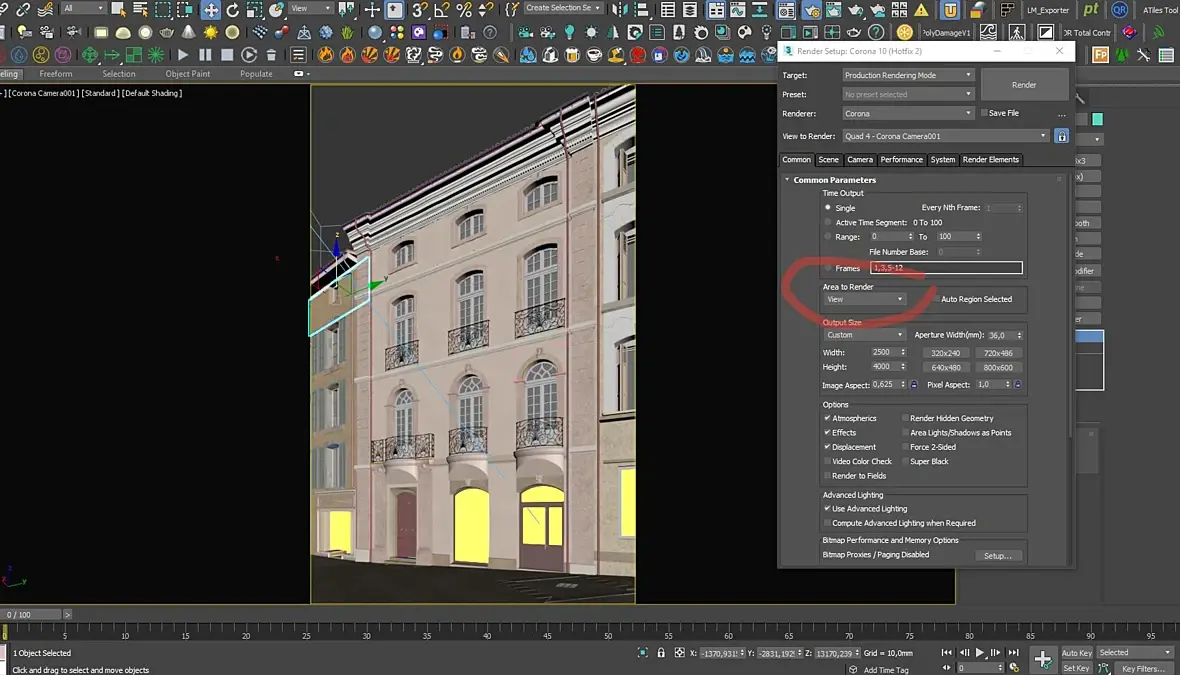Click the Sun light icon in toolbar
This screenshot has height=675, width=1180.
coord(211,33)
